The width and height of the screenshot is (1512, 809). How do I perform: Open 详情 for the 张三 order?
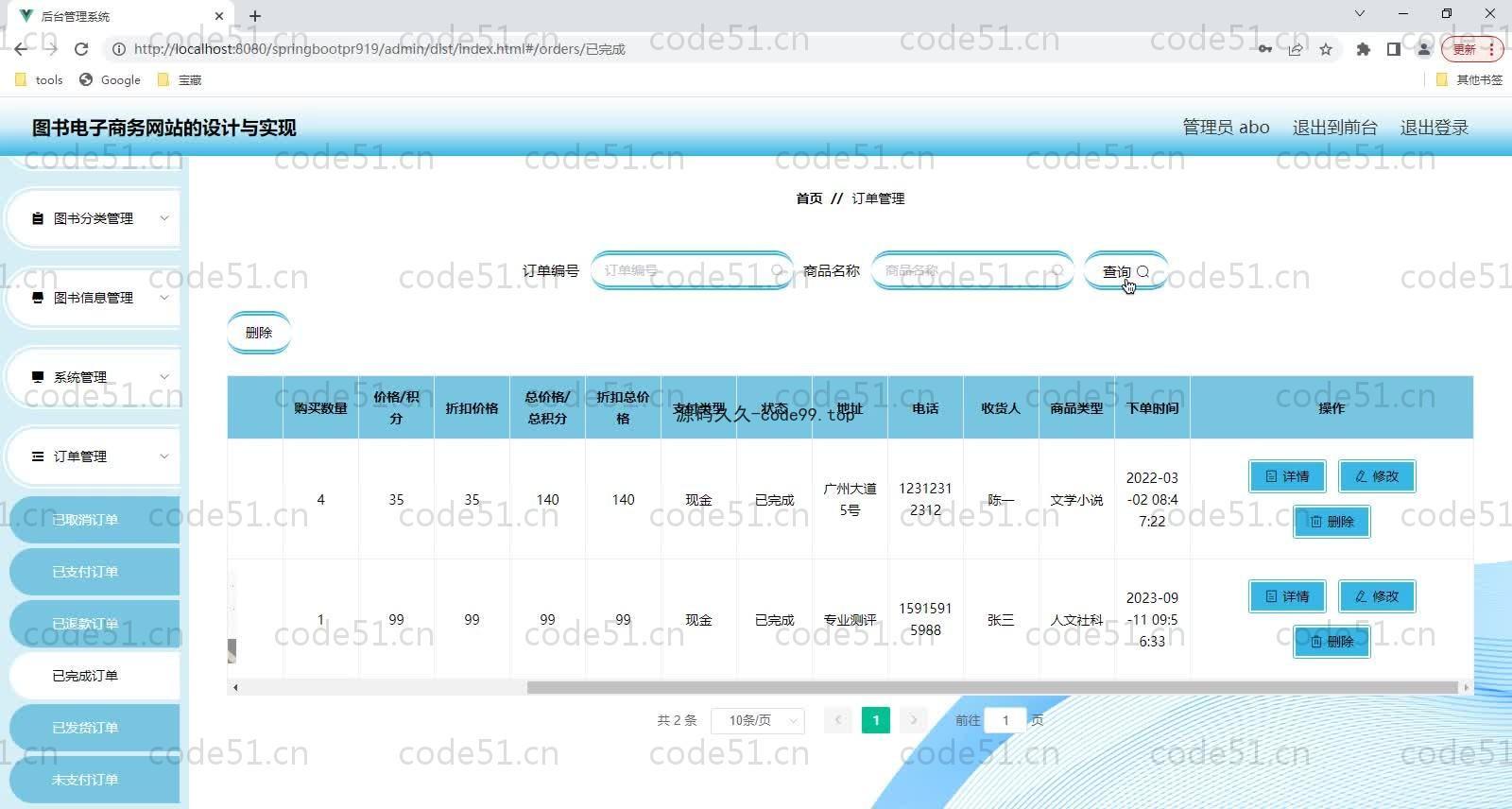(1287, 596)
